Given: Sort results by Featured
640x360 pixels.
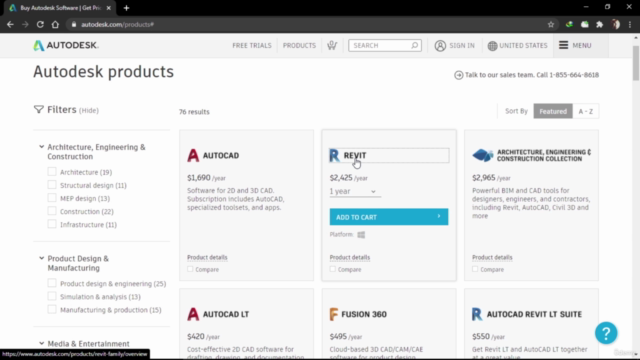Looking at the screenshot, I should click(553, 111).
